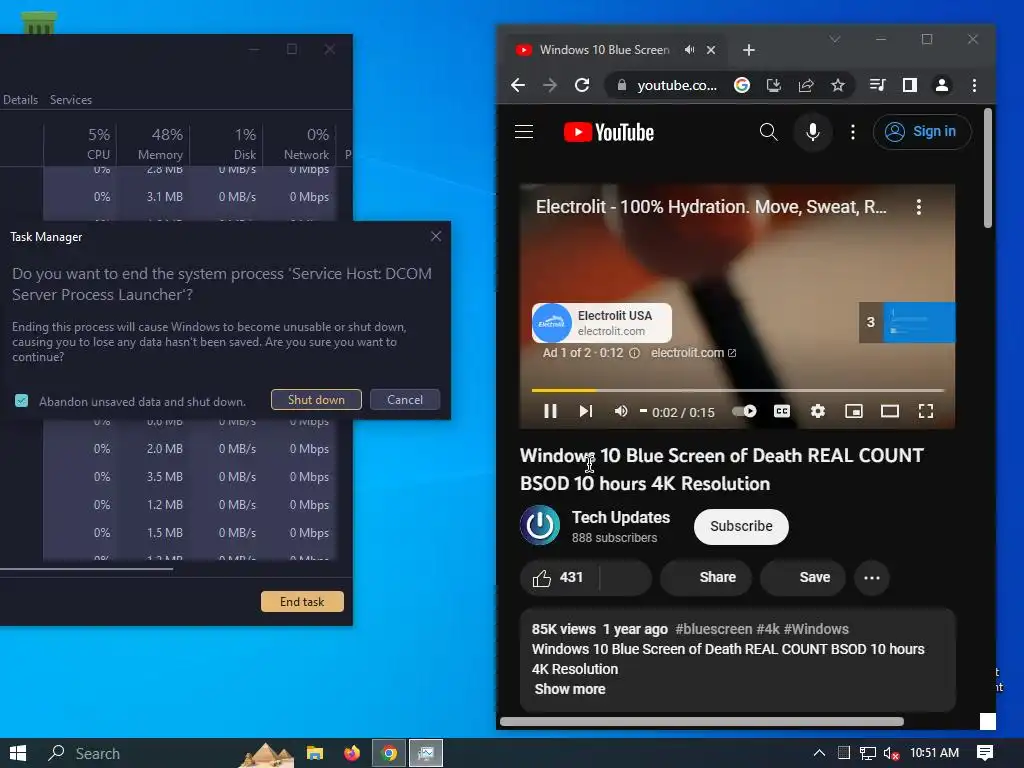Click the install app icon in the address bar
The width and height of the screenshot is (1024, 768).
click(774, 85)
